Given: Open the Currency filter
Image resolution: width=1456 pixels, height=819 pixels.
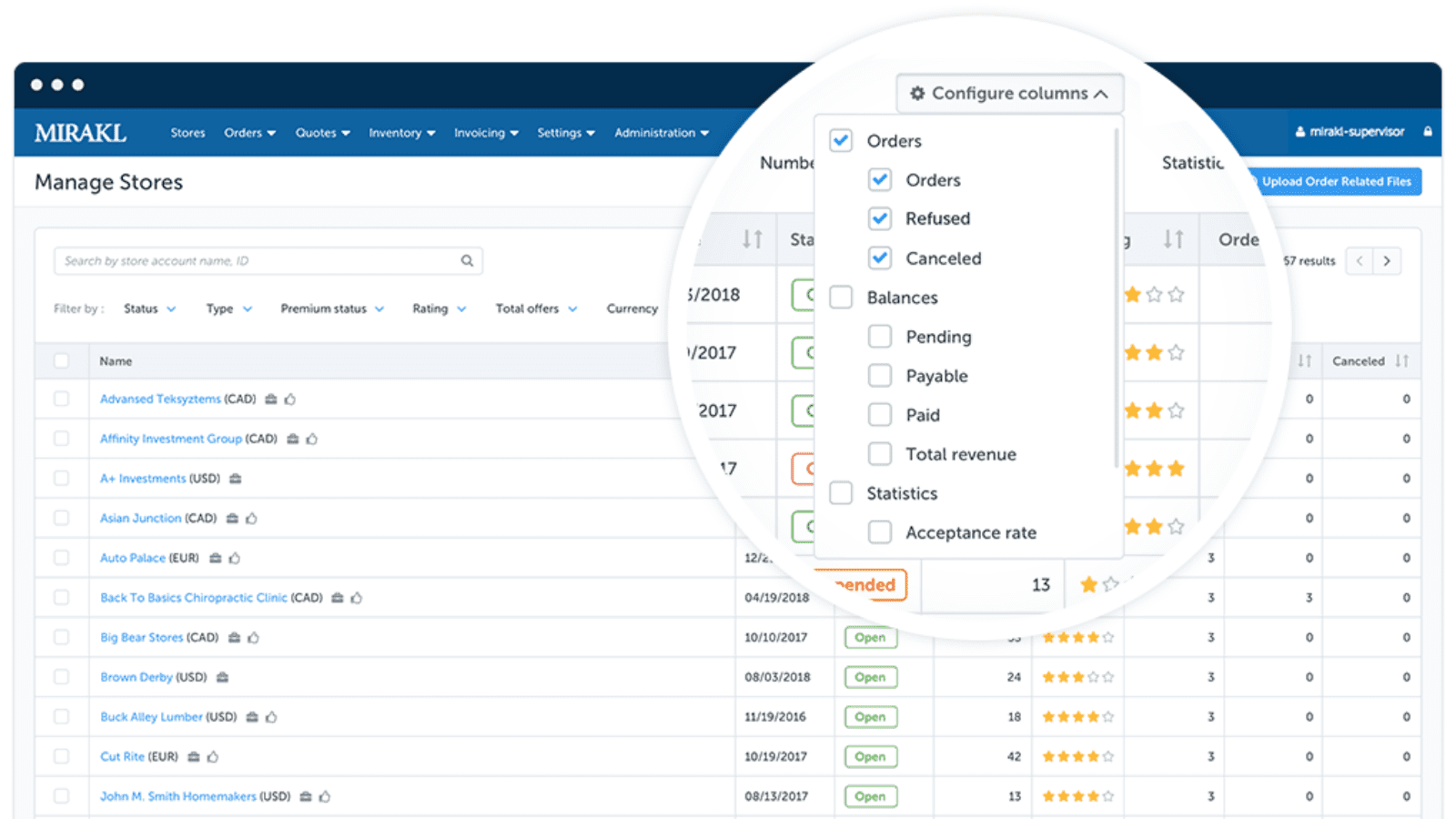Looking at the screenshot, I should 632,309.
